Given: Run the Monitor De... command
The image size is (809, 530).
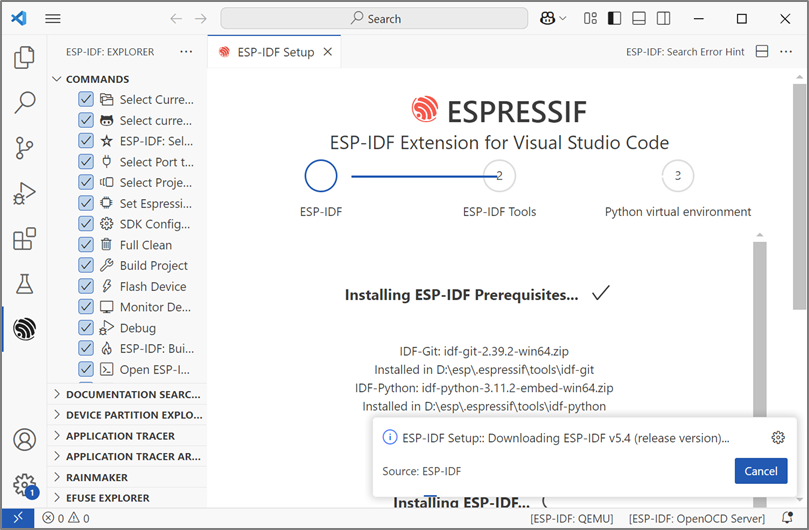Looking at the screenshot, I should tap(155, 307).
